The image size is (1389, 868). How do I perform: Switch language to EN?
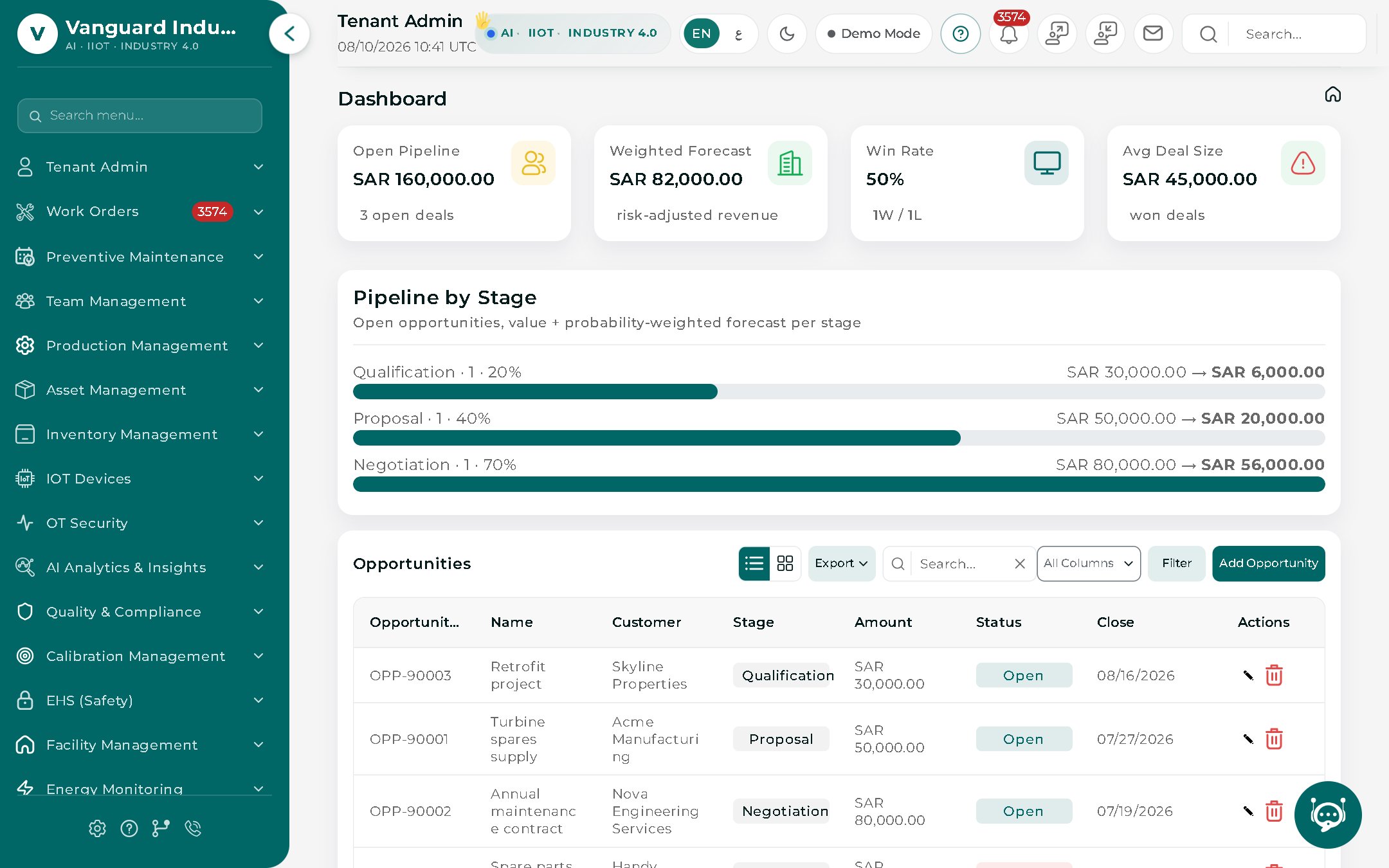[701, 33]
